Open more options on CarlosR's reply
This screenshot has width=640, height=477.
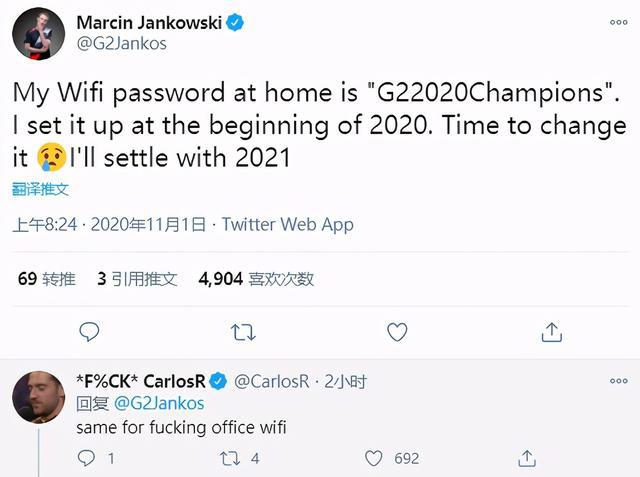coord(618,381)
